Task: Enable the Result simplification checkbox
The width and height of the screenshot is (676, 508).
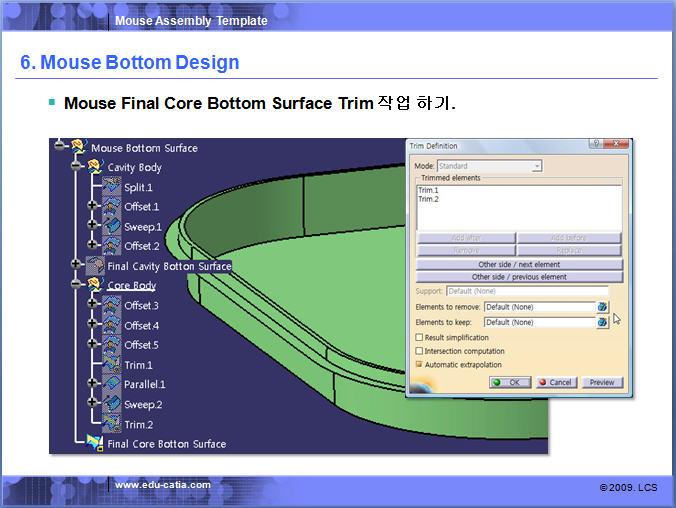Action: coord(419,338)
